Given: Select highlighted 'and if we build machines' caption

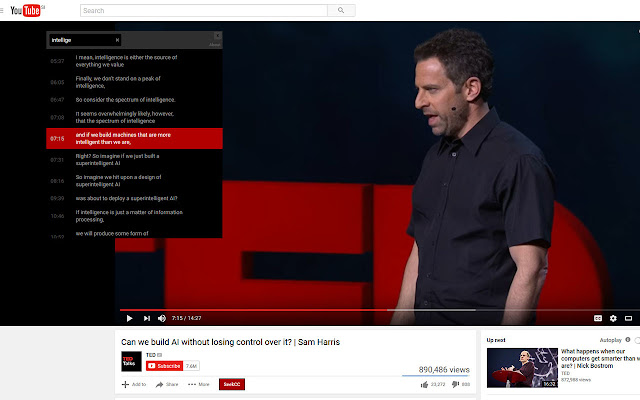Looking at the screenshot, I should click(x=134, y=138).
